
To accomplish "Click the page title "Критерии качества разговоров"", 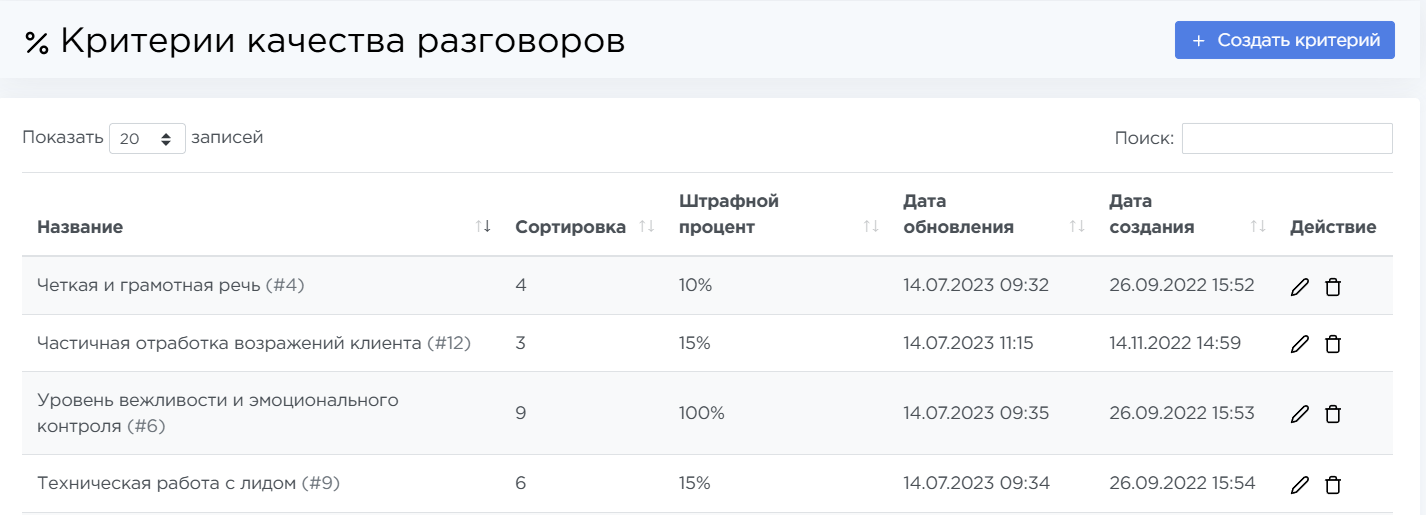I will coord(342,42).
